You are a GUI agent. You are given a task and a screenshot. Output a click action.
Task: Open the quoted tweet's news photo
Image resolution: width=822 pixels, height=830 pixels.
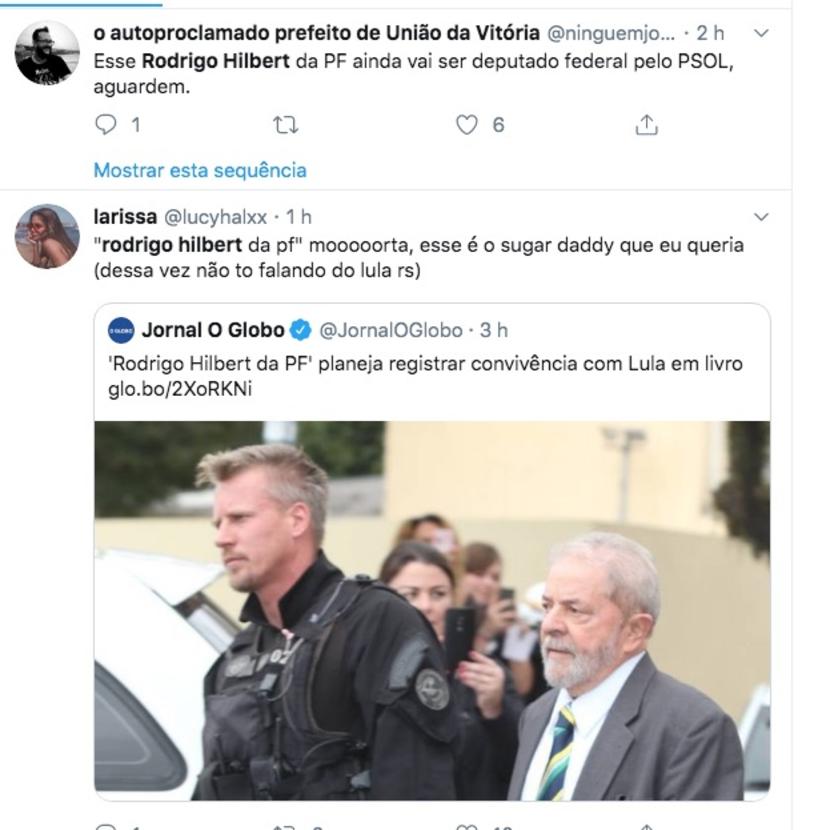pyautogui.click(x=432, y=610)
